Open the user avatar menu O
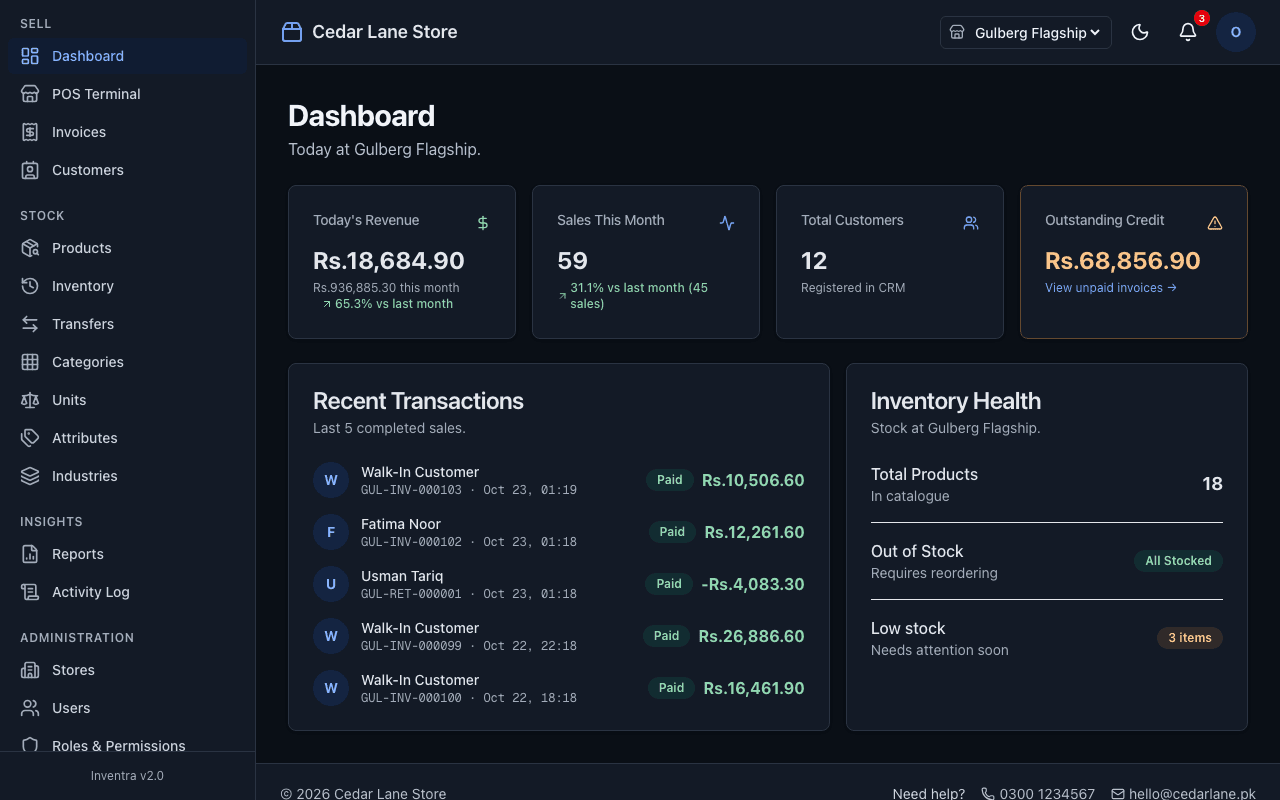Image resolution: width=1280 pixels, height=800 pixels. 1236,32
